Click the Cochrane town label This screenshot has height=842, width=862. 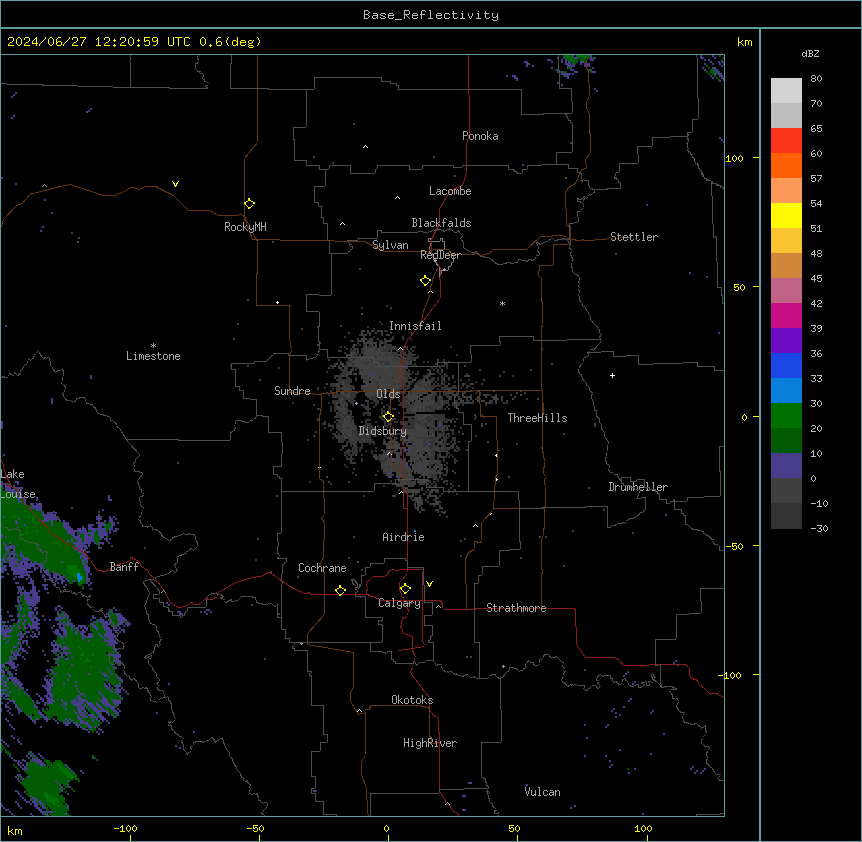(x=322, y=568)
